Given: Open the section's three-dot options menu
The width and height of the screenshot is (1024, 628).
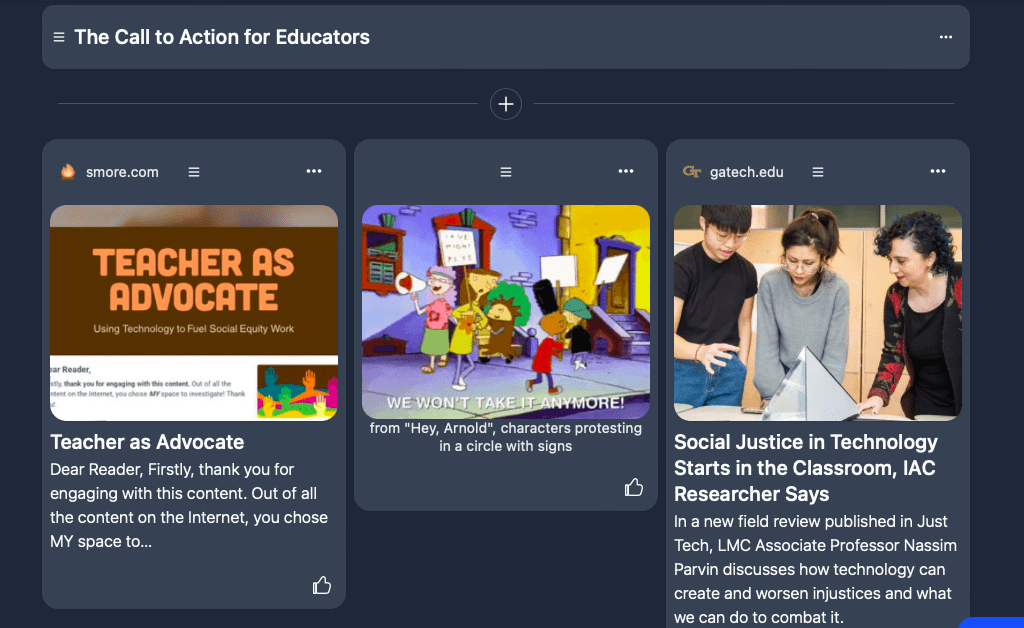Looking at the screenshot, I should click(x=945, y=37).
